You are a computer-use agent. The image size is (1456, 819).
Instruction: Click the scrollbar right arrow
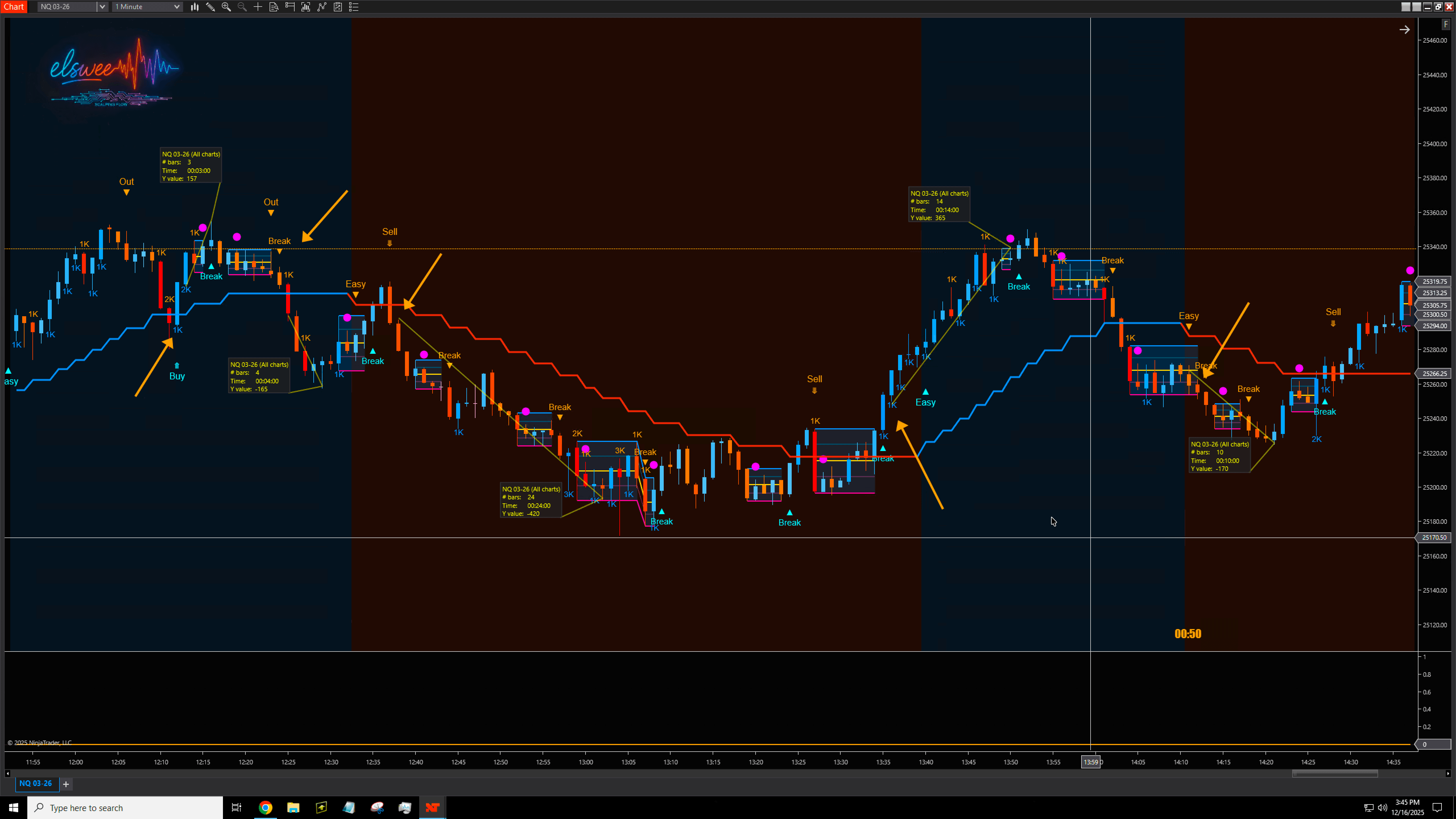[1448, 773]
